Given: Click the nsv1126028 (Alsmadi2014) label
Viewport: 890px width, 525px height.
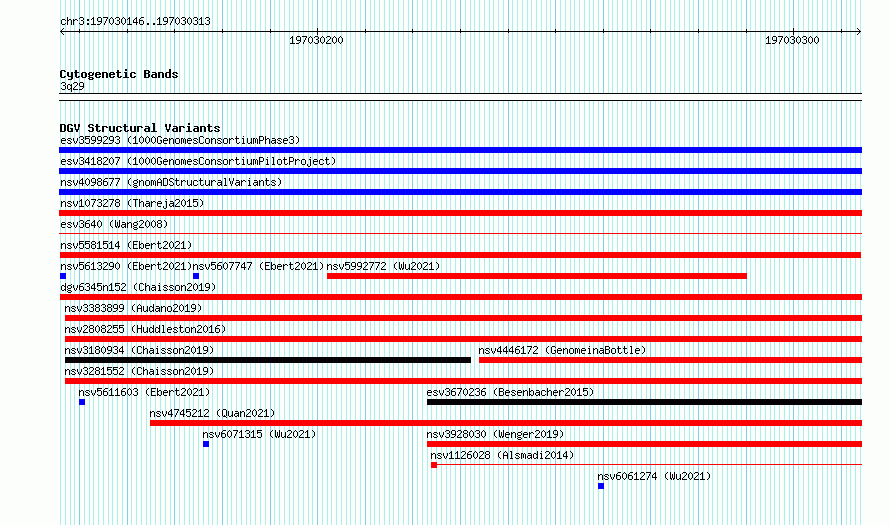Looking at the screenshot, I should click(x=502, y=455).
